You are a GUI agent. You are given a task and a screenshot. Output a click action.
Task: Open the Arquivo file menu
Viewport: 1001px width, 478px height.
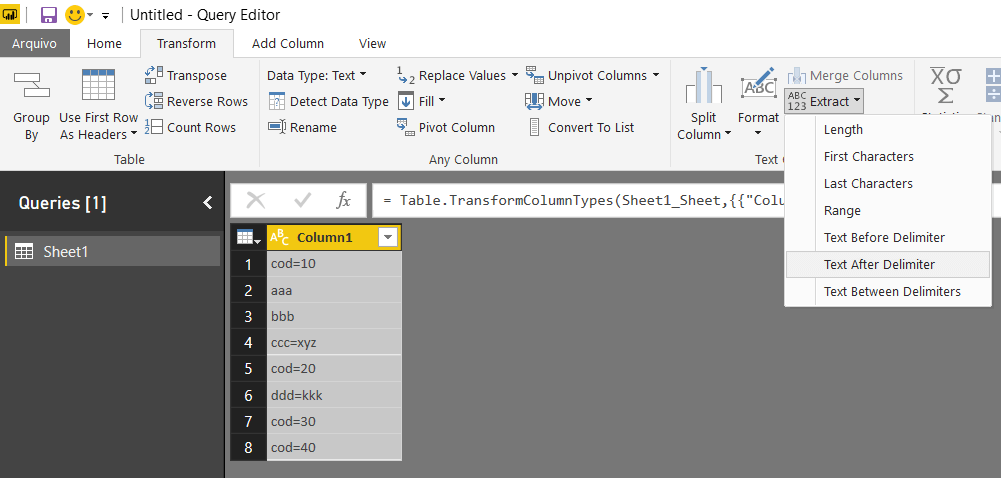pyautogui.click(x=34, y=43)
